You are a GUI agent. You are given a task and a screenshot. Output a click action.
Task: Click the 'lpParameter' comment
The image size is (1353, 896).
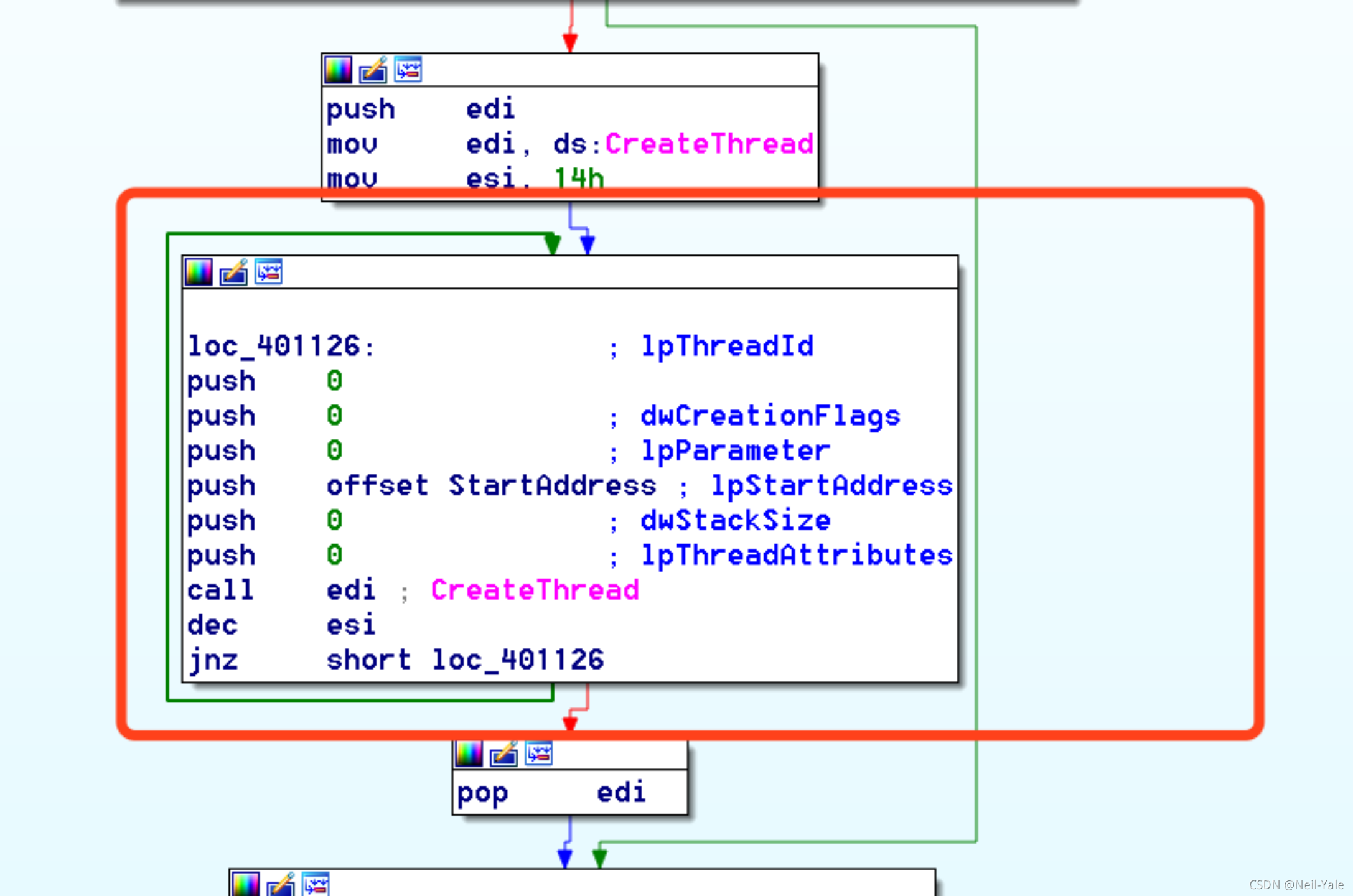pos(736,450)
